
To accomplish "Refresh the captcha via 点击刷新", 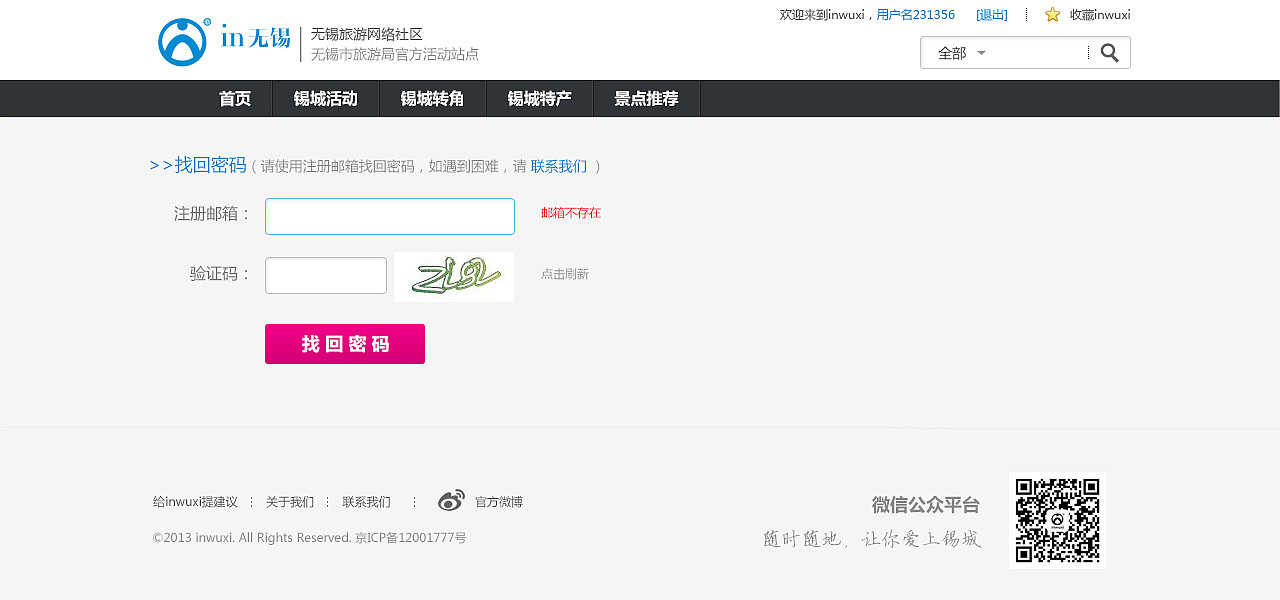I will pos(564,274).
